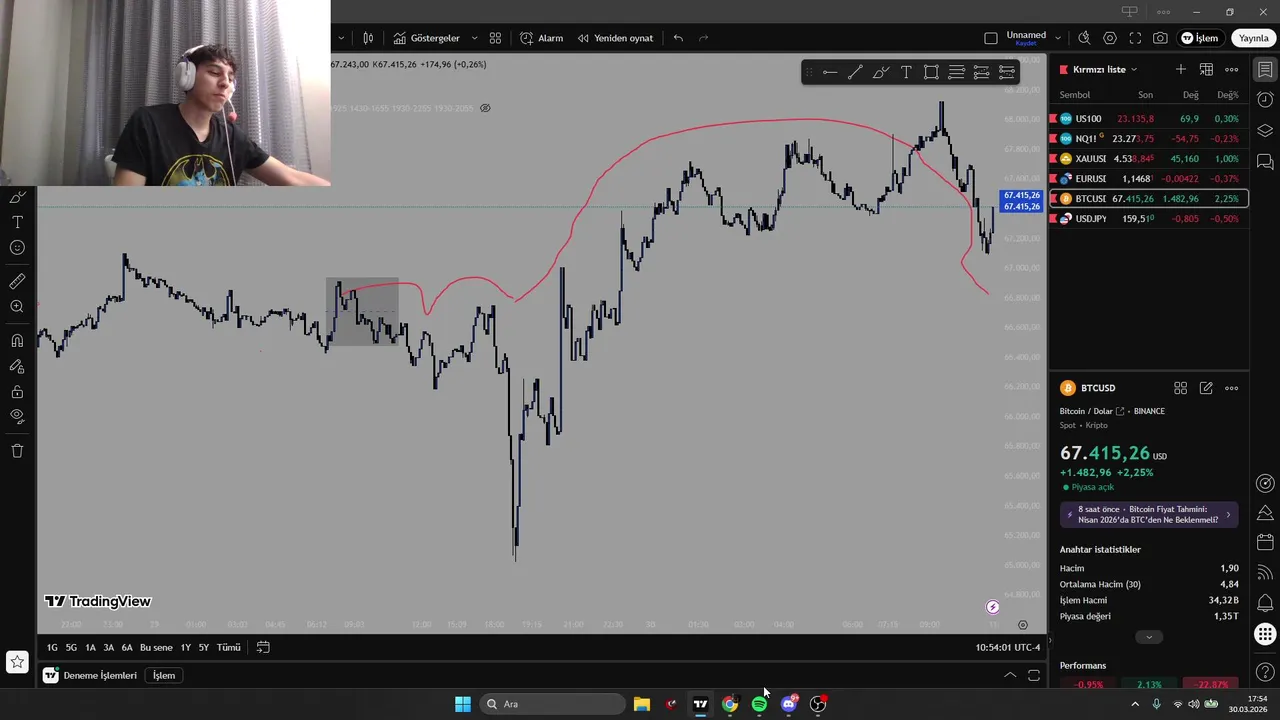The height and width of the screenshot is (720, 1280).
Task: Open chart settings hexagon icon
Action: (x=1110, y=38)
